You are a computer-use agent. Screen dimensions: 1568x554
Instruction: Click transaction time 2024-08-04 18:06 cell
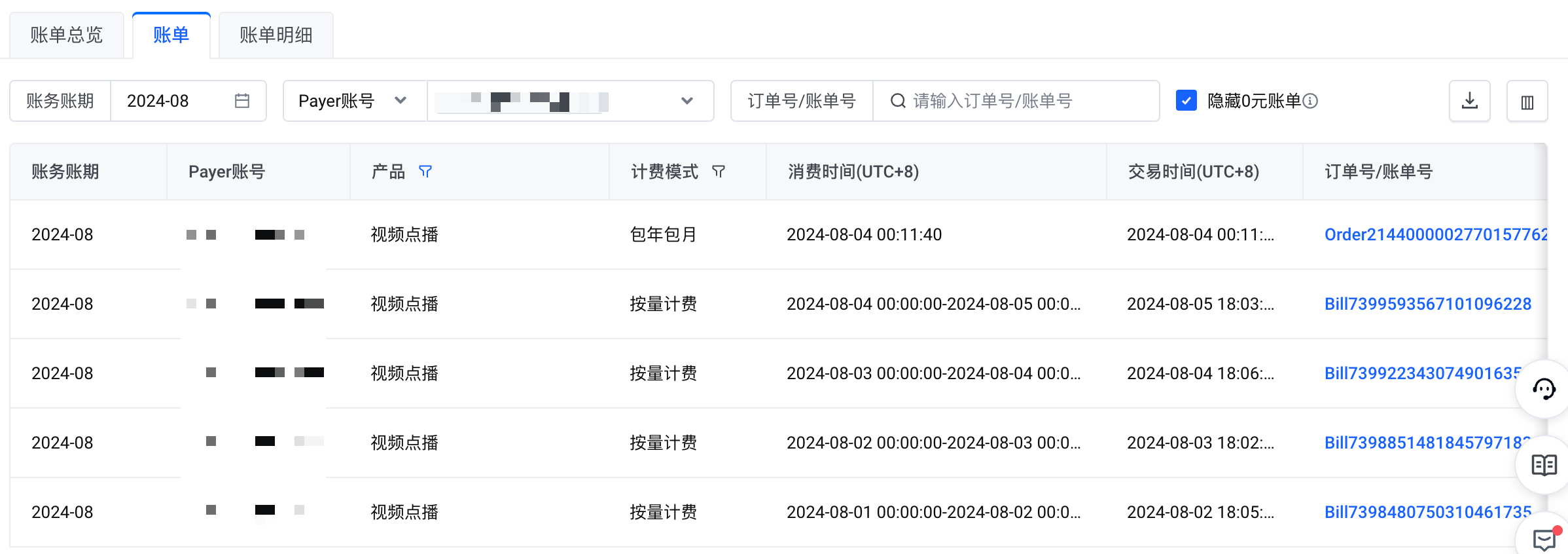tap(1200, 373)
